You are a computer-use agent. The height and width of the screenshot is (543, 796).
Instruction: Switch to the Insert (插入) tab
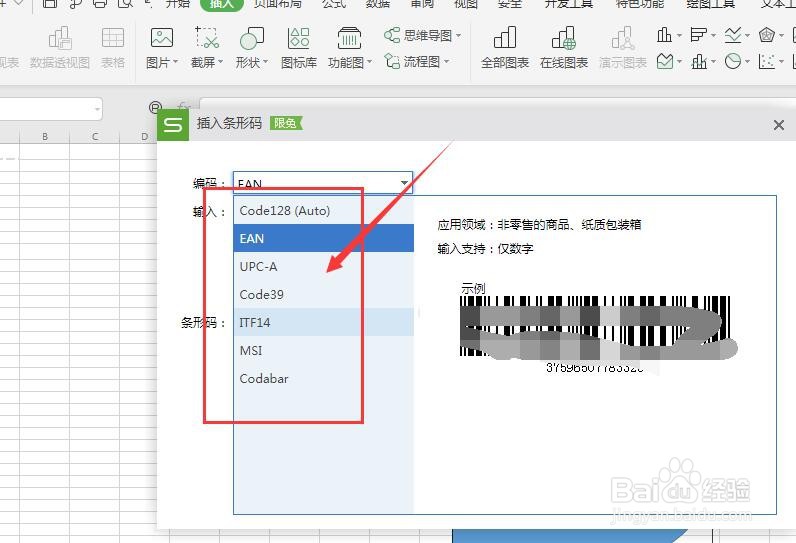pos(221,4)
